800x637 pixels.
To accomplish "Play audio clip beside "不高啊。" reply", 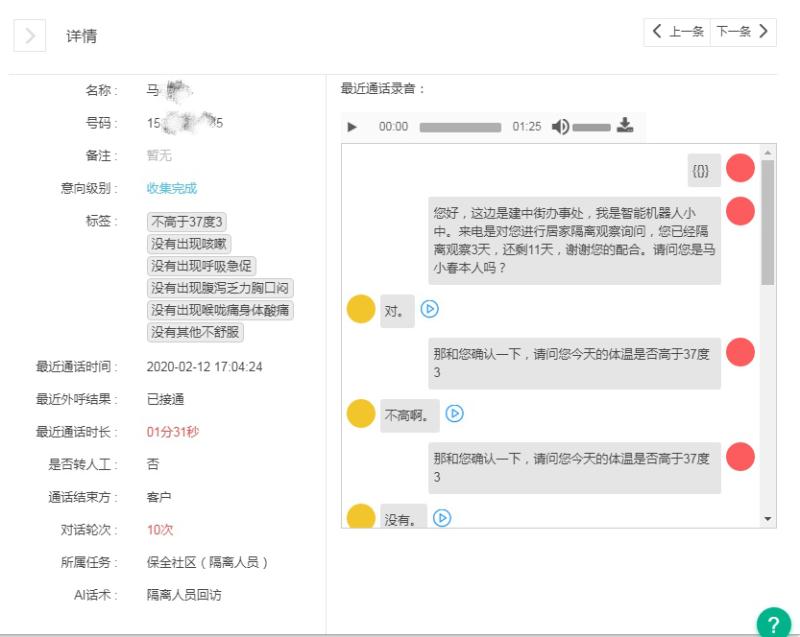I will point(454,413).
